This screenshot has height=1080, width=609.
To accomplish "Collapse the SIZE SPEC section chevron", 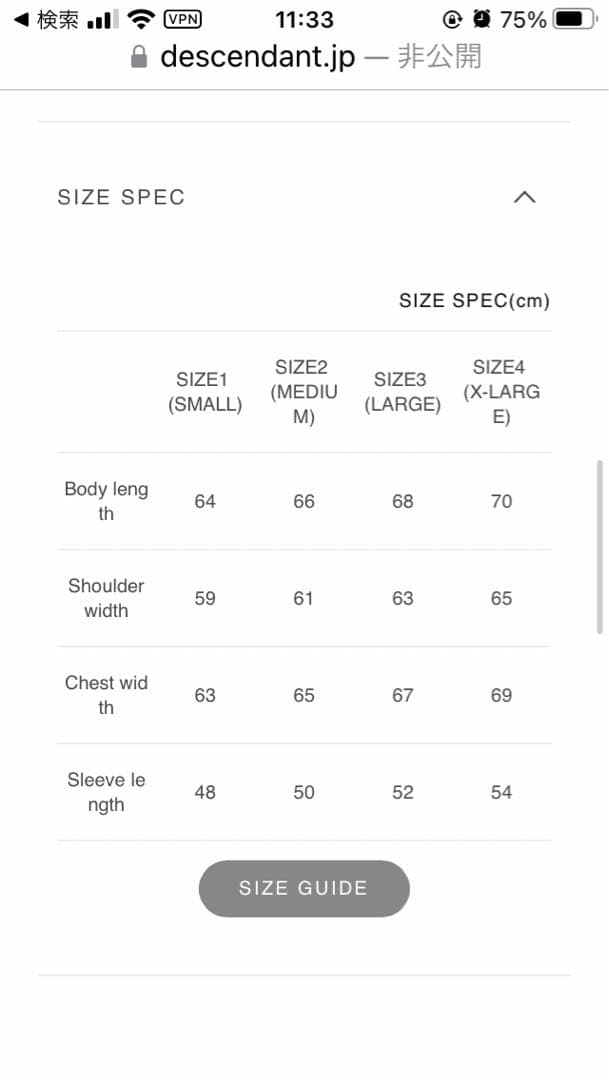I will [x=524, y=197].
